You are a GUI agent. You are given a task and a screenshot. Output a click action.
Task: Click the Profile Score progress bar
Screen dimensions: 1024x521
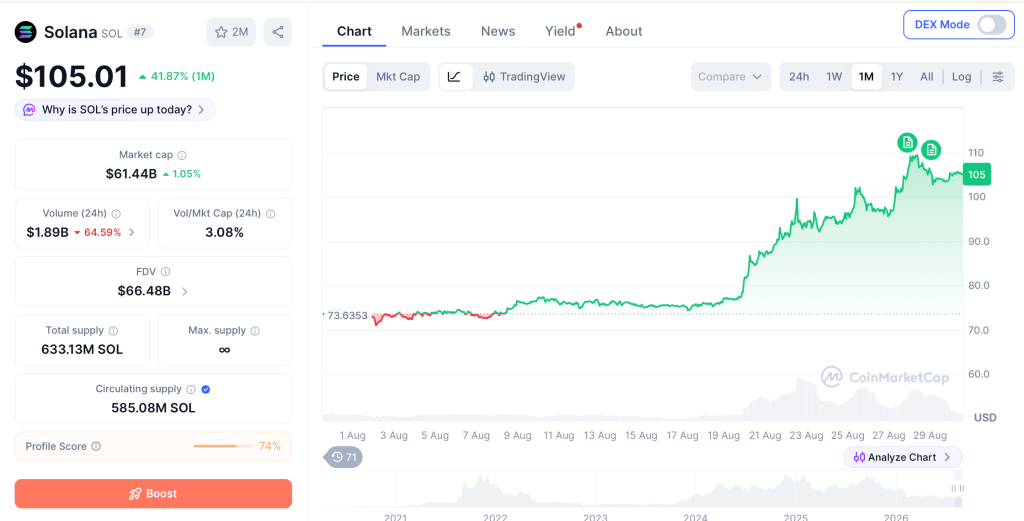pyautogui.click(x=222, y=447)
